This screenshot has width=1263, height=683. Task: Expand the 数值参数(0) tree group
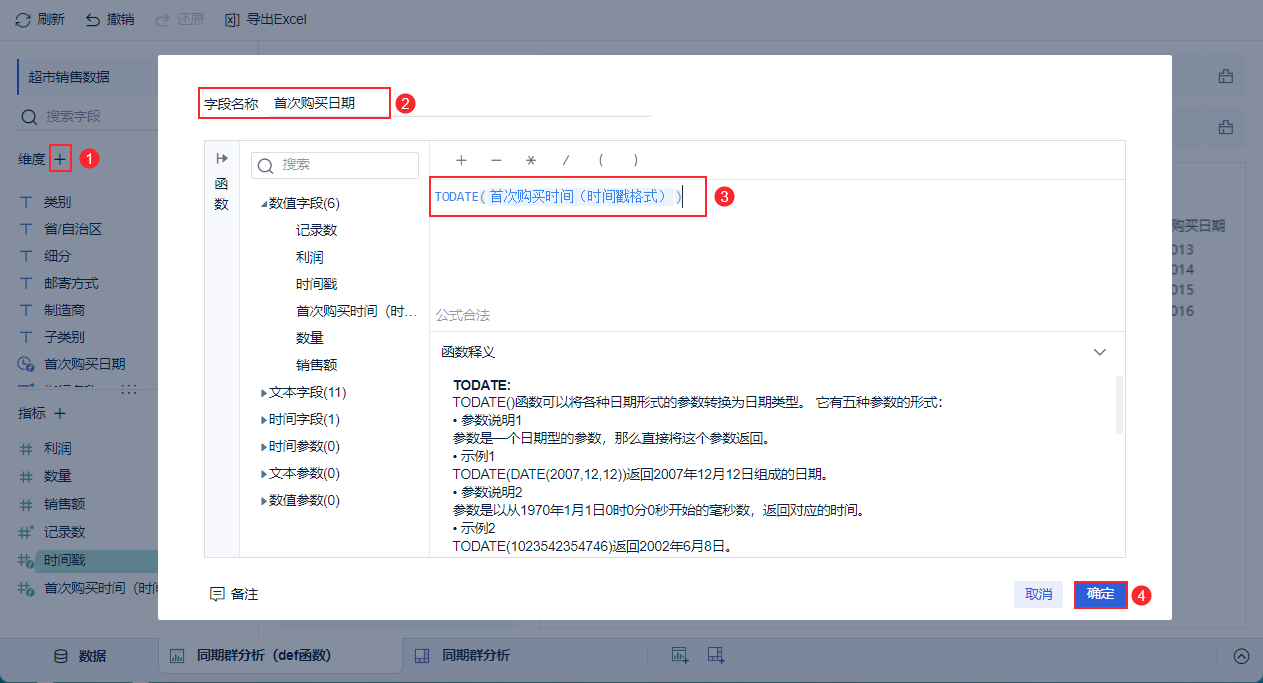tap(264, 501)
